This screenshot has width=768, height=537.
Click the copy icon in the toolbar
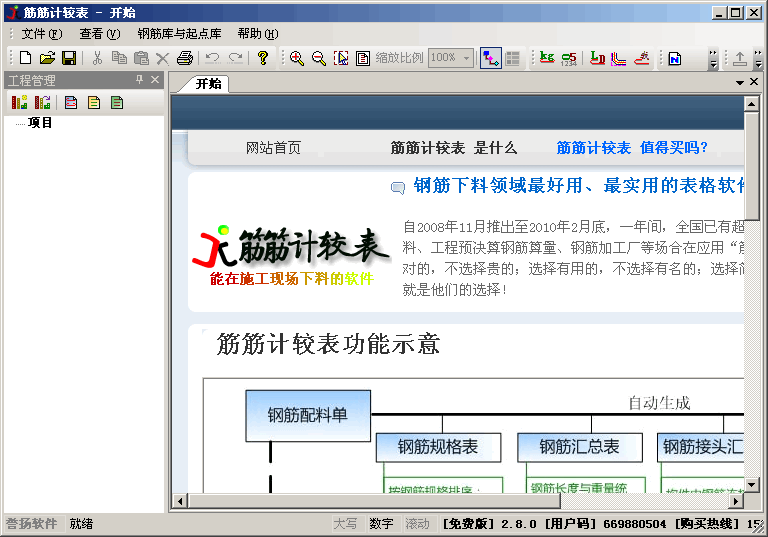pos(119,58)
